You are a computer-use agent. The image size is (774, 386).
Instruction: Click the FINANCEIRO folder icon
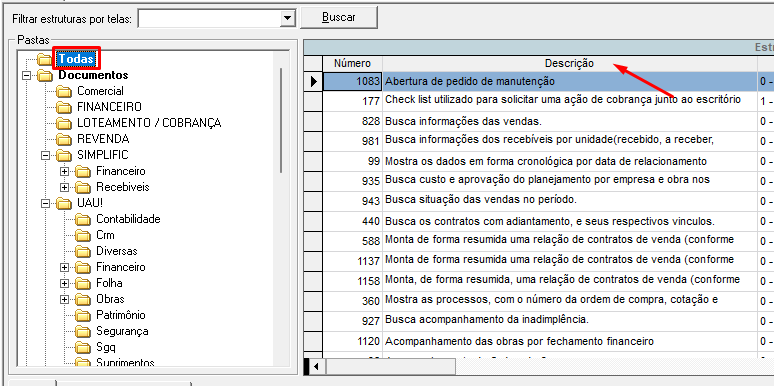click(64, 108)
